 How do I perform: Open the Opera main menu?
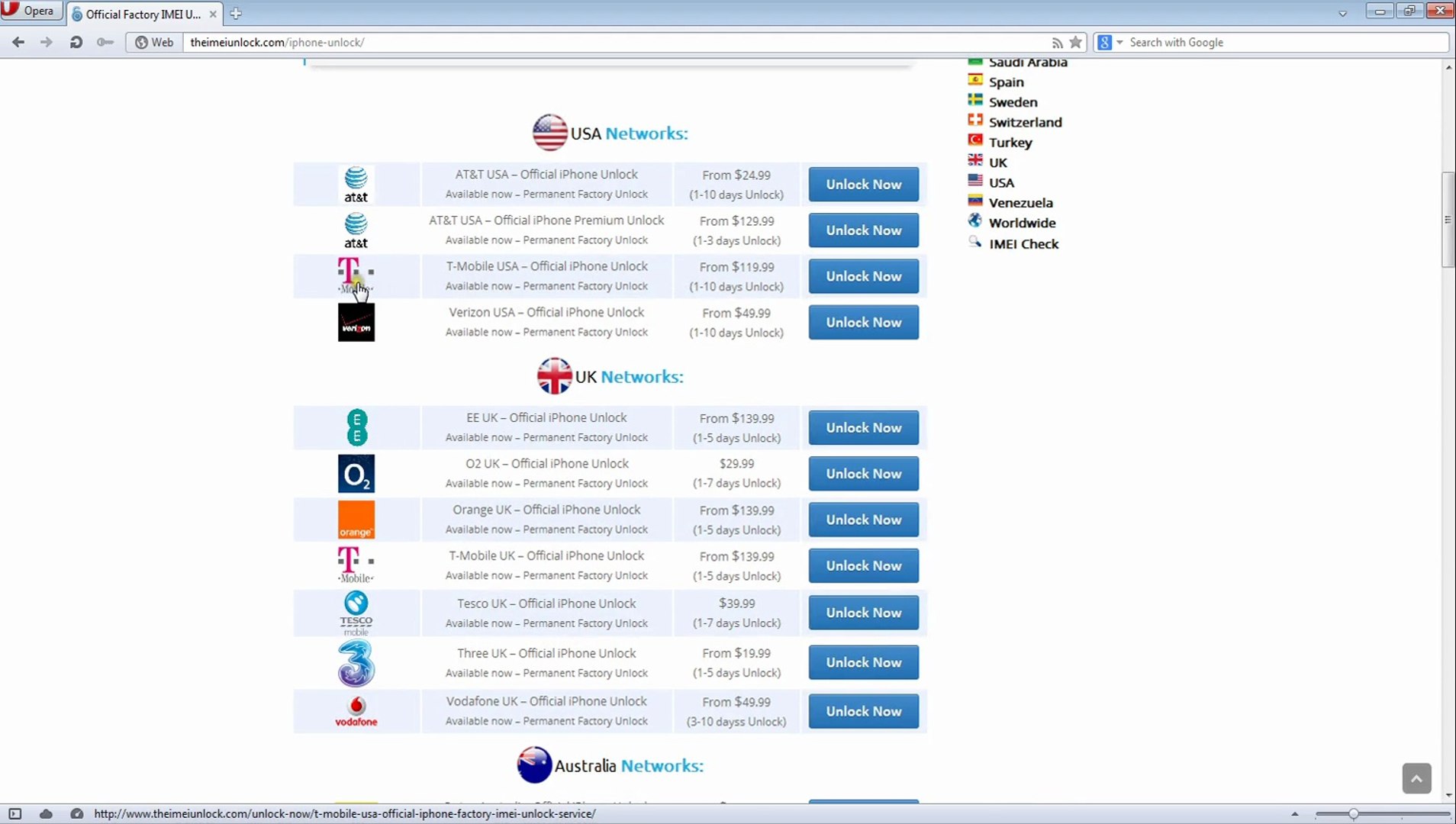click(31, 11)
